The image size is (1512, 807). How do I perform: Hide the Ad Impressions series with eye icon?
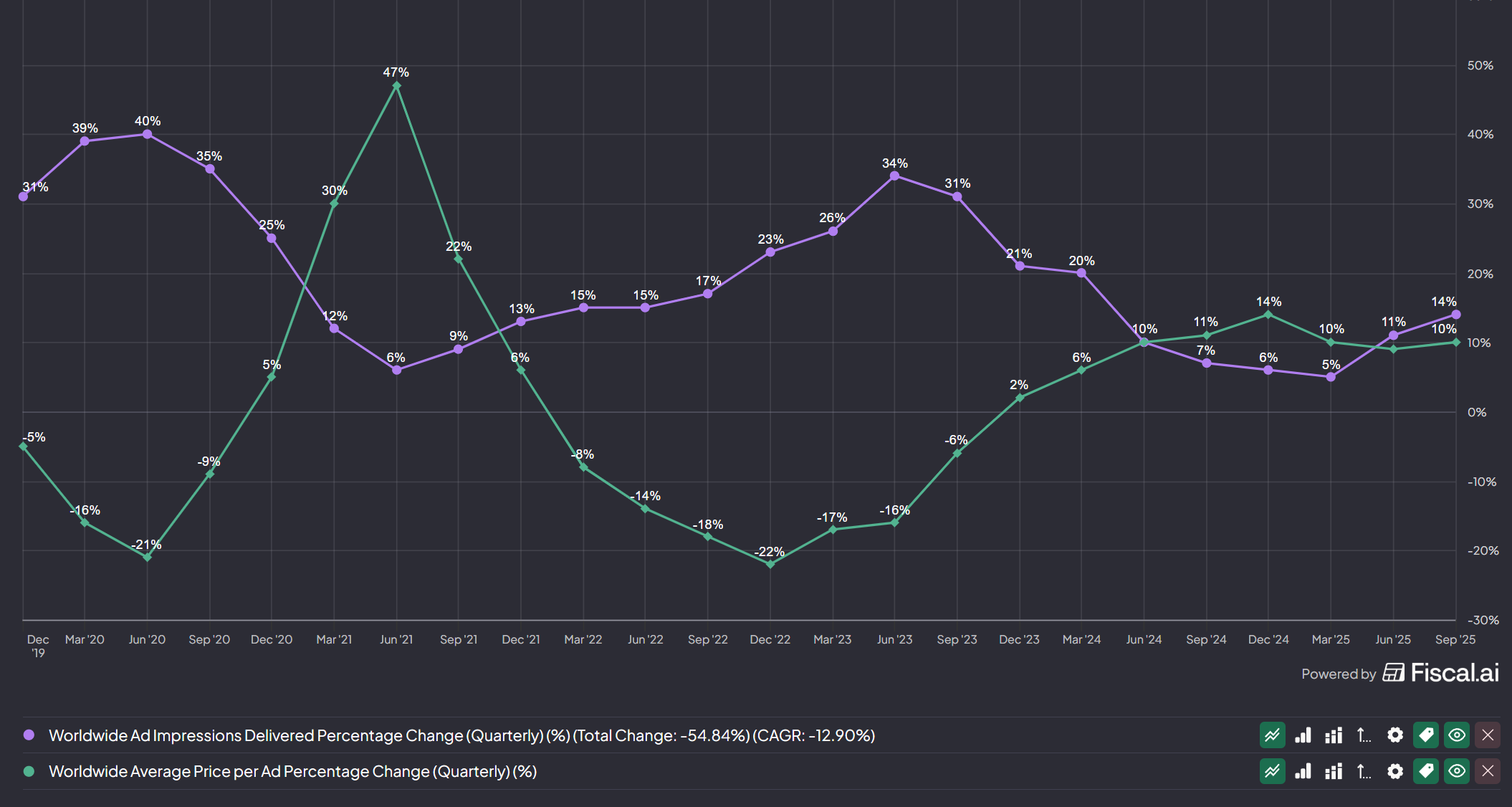[1457, 735]
